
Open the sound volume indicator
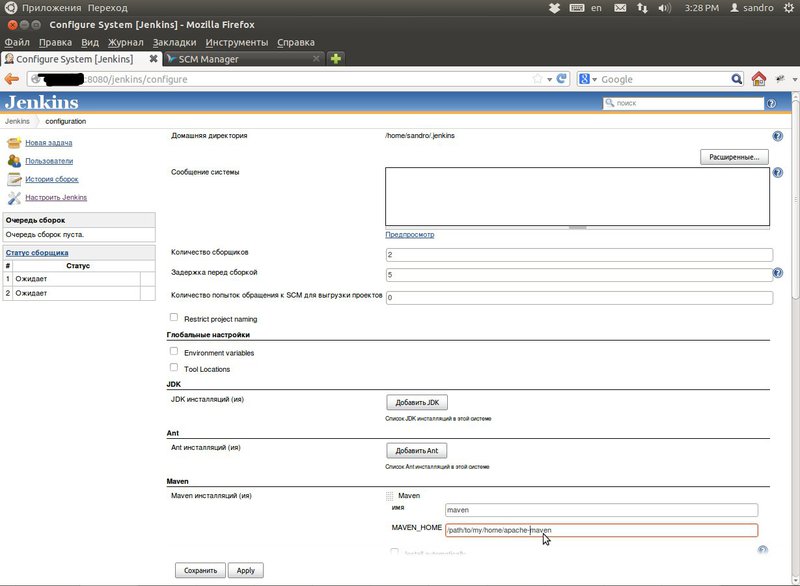[664, 8]
